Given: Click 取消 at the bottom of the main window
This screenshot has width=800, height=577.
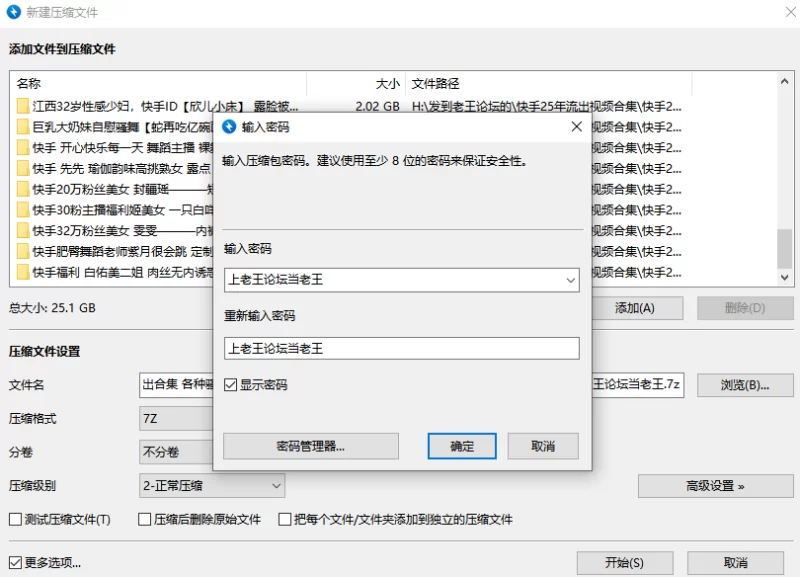Looking at the screenshot, I should (735, 563).
